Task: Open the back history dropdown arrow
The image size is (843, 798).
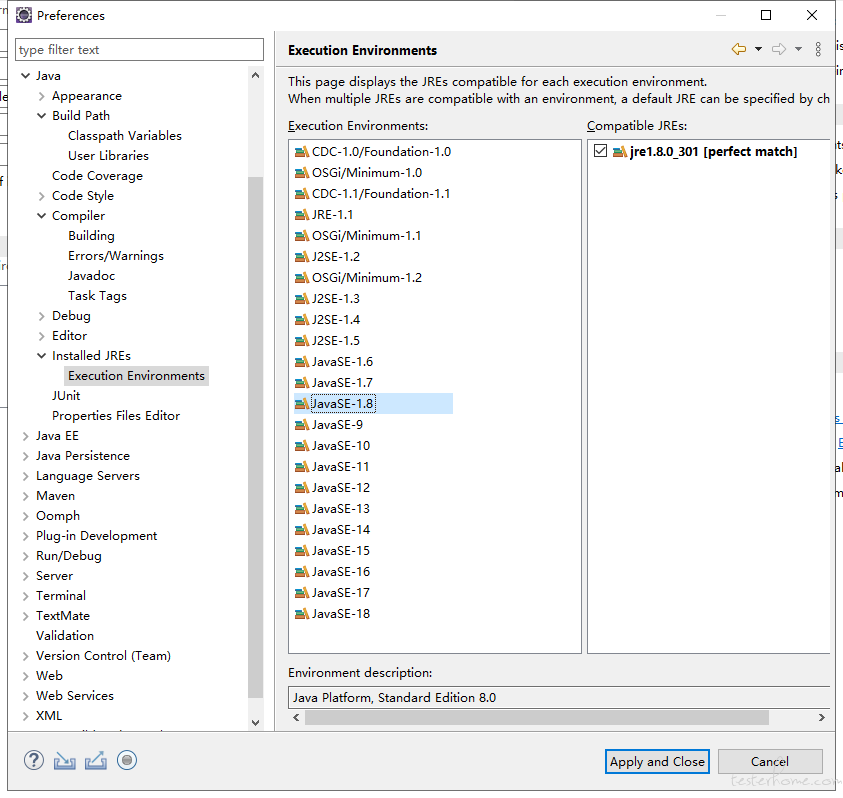Action: pos(758,49)
